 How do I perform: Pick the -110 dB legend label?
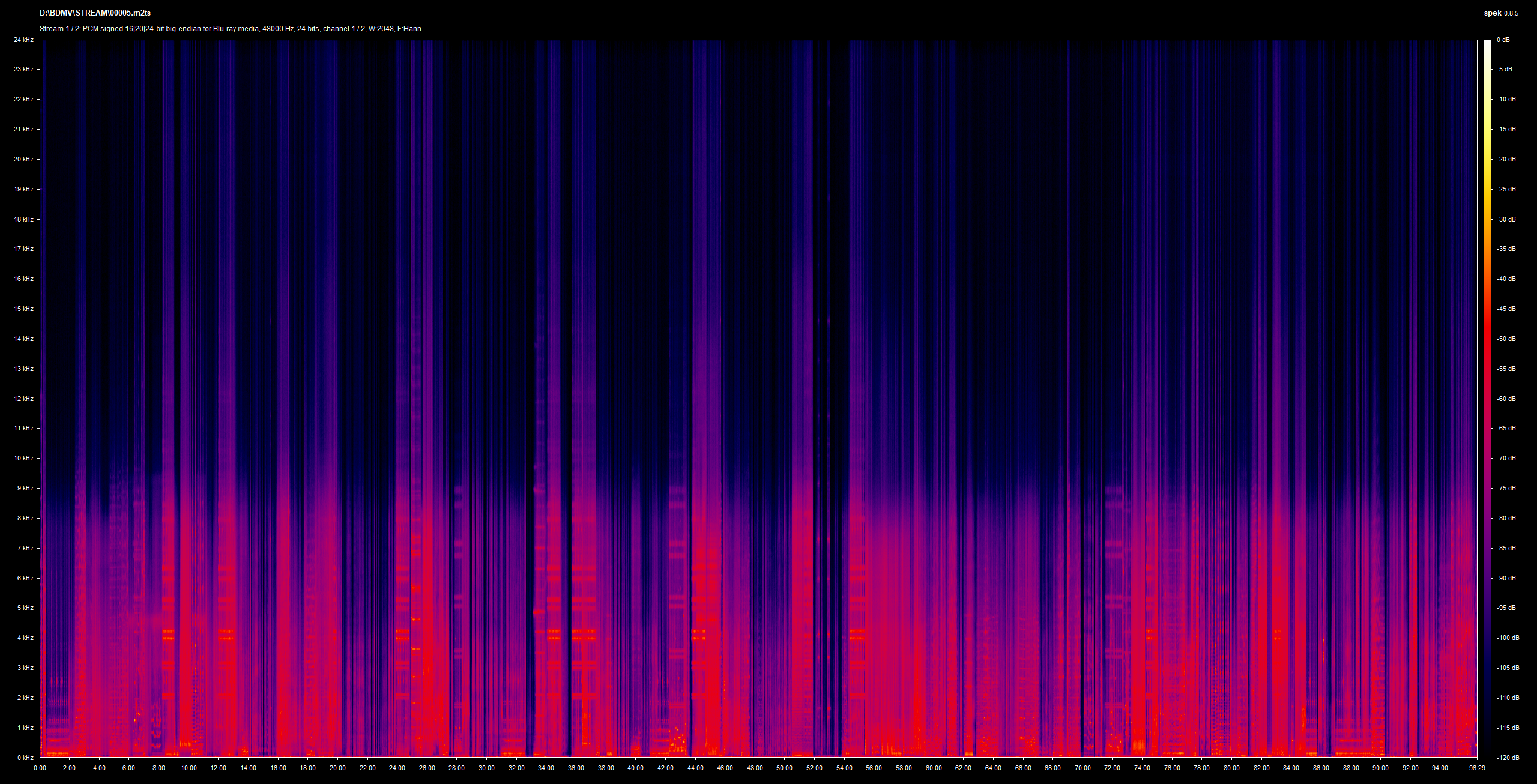tap(1508, 698)
